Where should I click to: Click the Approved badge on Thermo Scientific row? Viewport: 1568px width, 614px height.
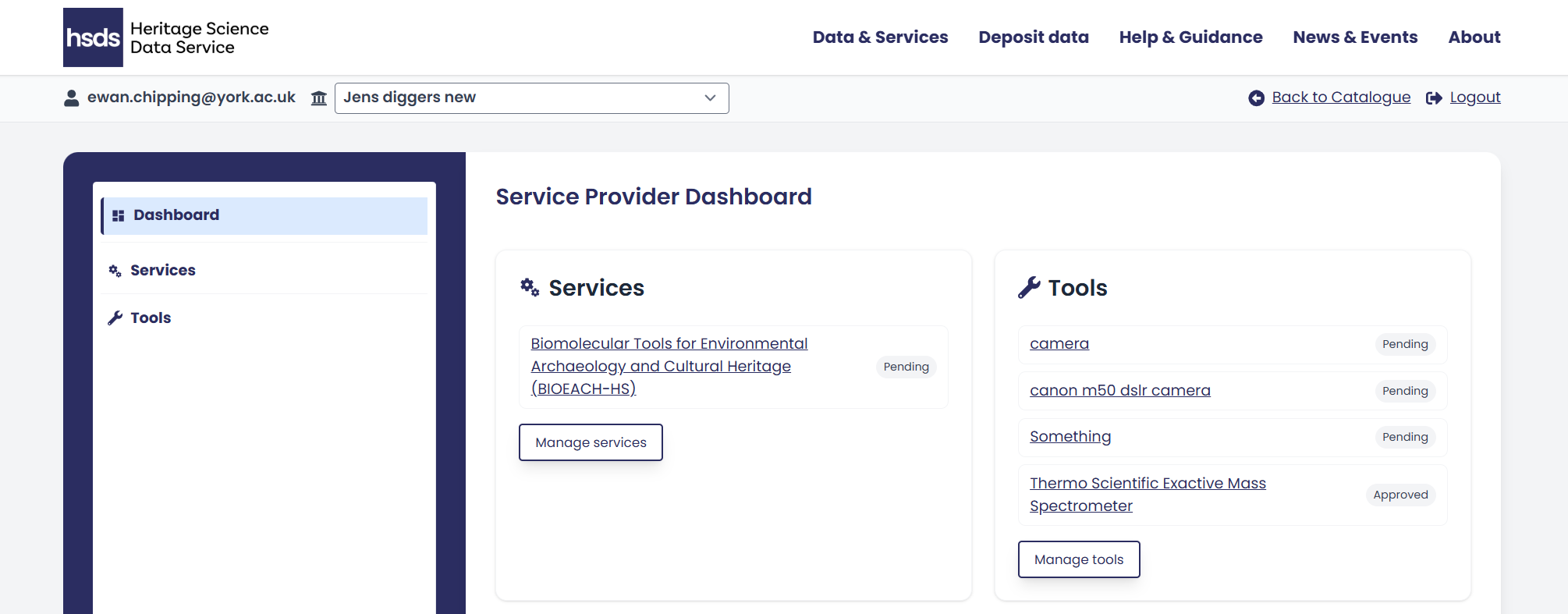1400,495
